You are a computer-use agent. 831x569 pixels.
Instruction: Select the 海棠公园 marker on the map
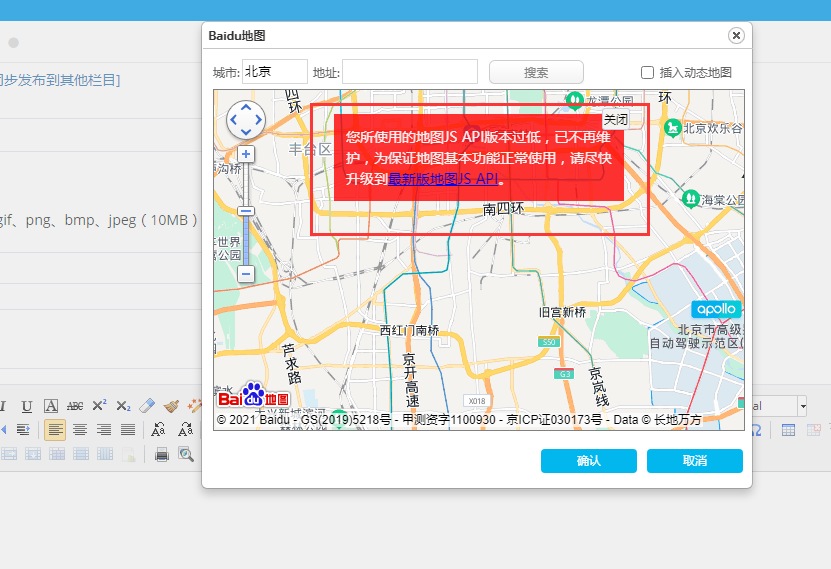(690, 199)
